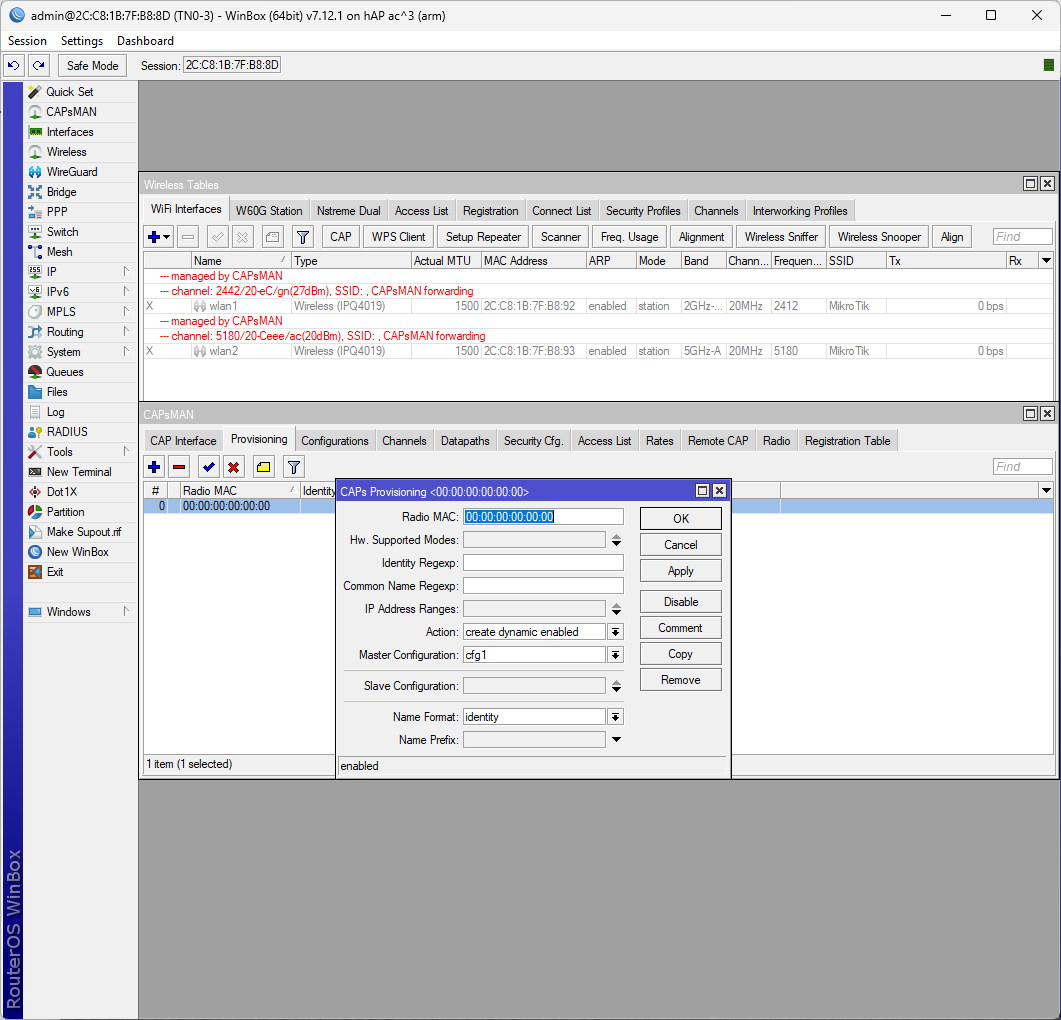Select WireGuard in the sidebar
1061x1020 pixels.
pos(69,171)
